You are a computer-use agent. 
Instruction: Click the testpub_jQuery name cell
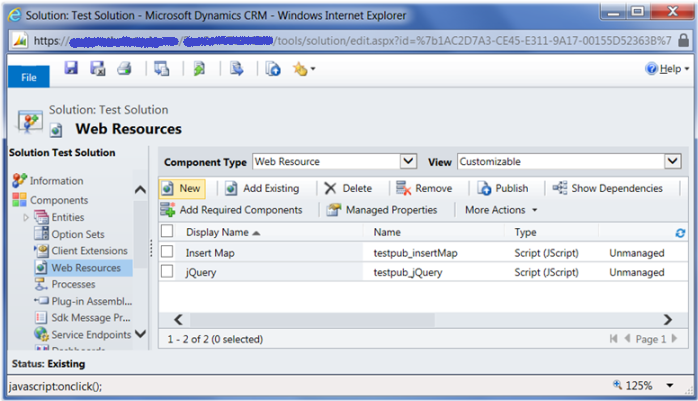pos(408,272)
